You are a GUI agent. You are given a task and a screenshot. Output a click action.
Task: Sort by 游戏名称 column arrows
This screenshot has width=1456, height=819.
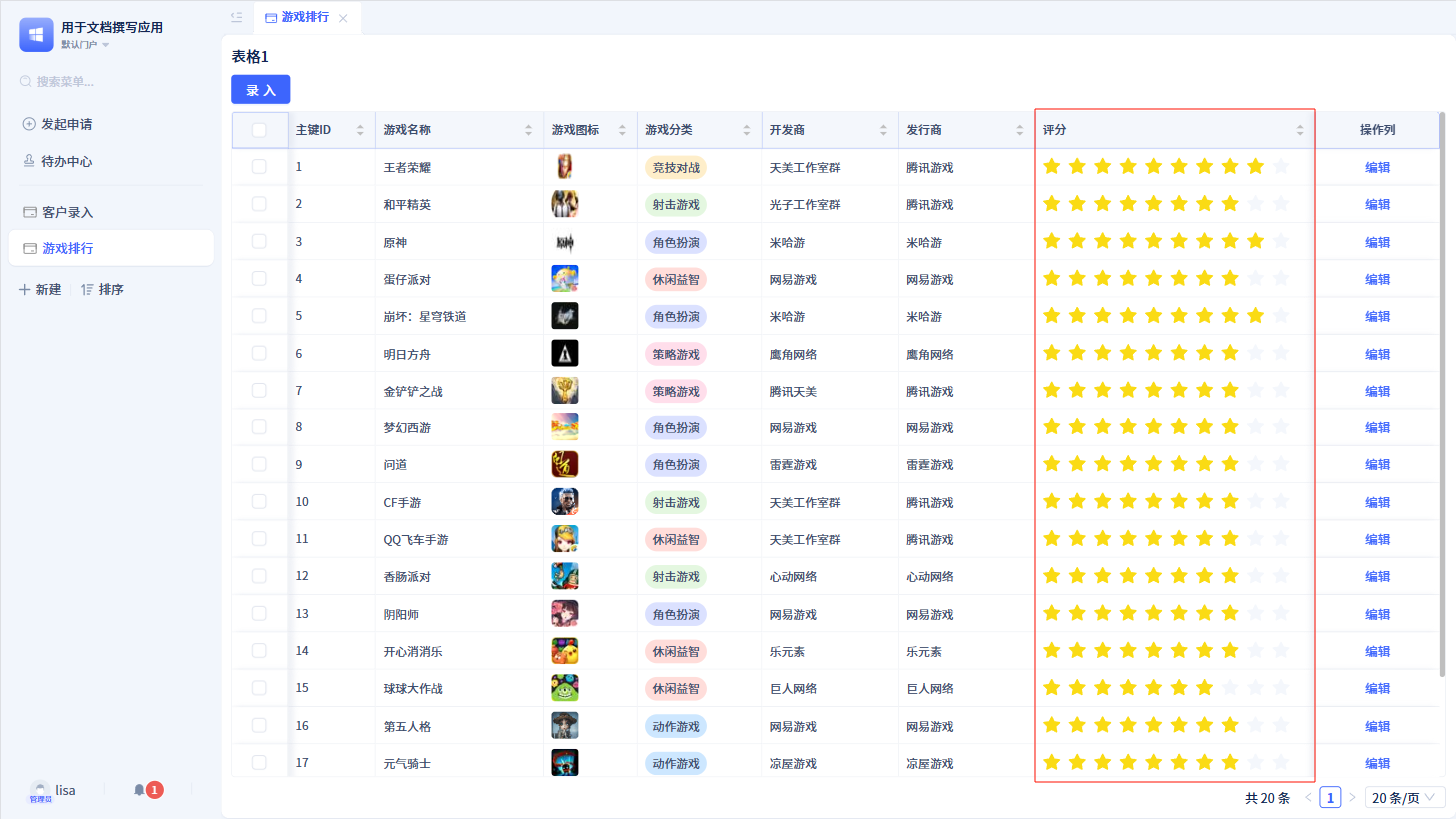tap(528, 130)
